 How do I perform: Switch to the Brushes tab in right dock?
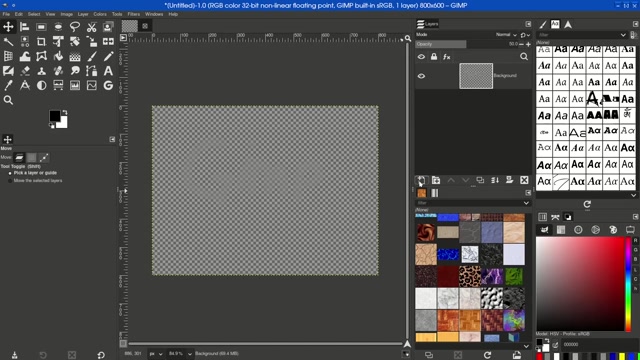tap(543, 24)
